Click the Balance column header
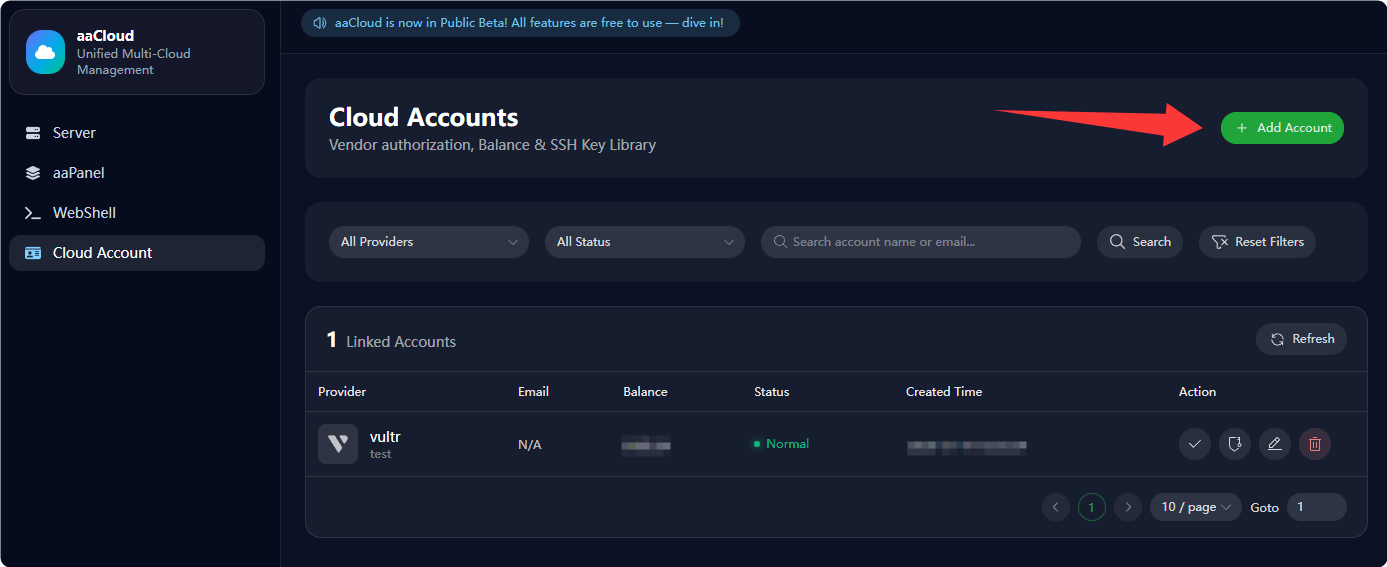 coord(645,392)
